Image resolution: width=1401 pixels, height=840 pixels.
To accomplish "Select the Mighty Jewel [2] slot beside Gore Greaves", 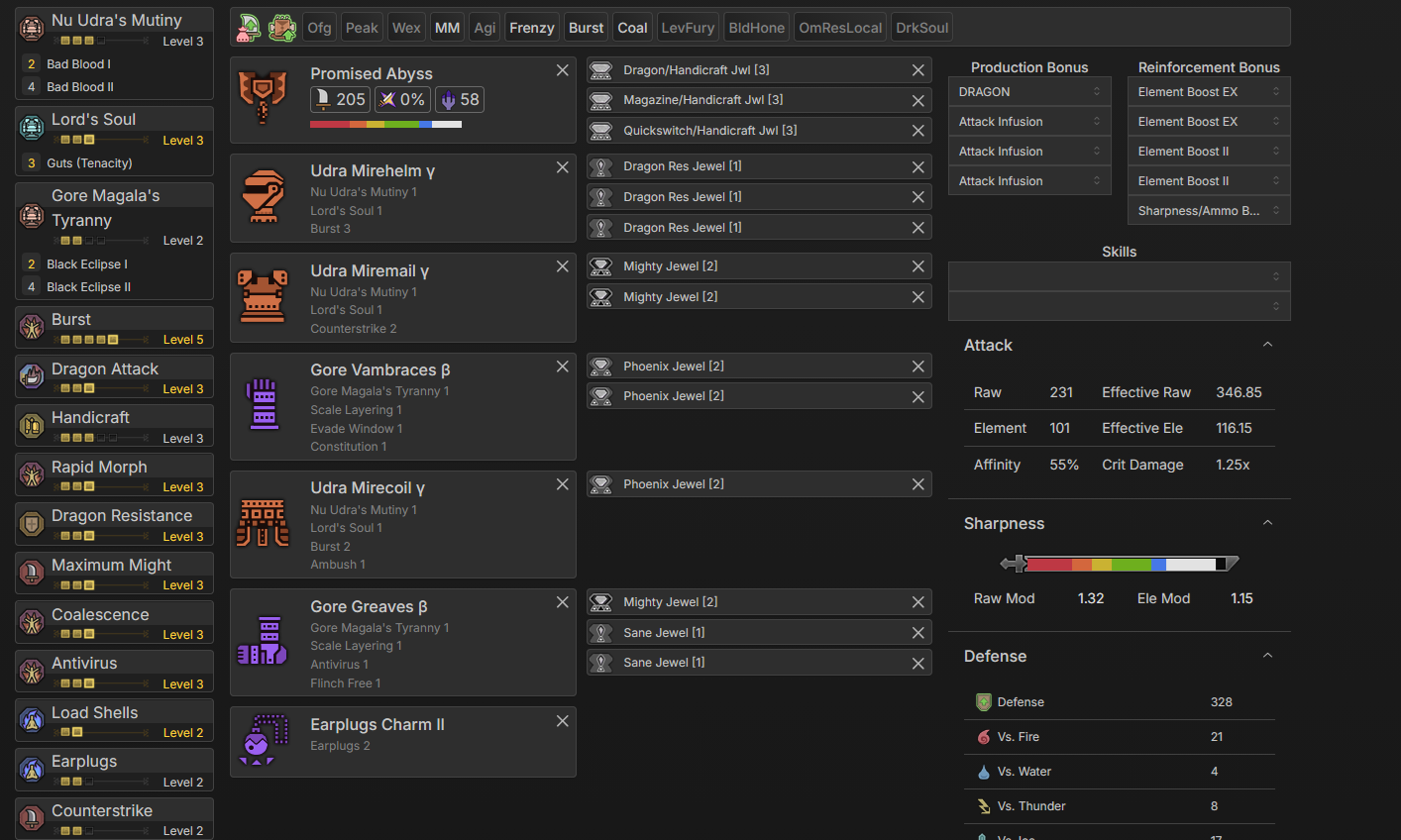I will click(759, 602).
